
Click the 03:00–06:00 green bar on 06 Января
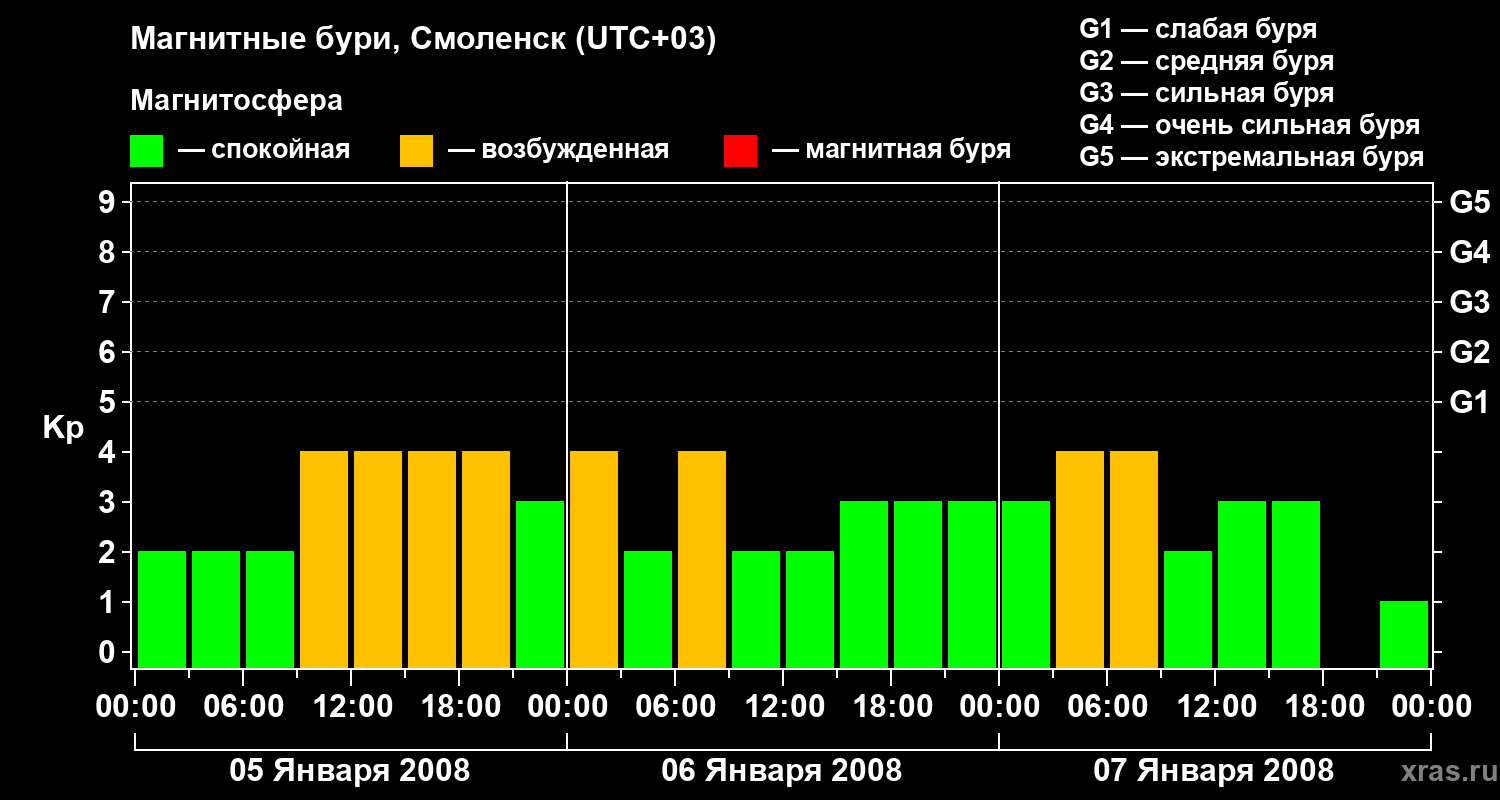pos(648,609)
